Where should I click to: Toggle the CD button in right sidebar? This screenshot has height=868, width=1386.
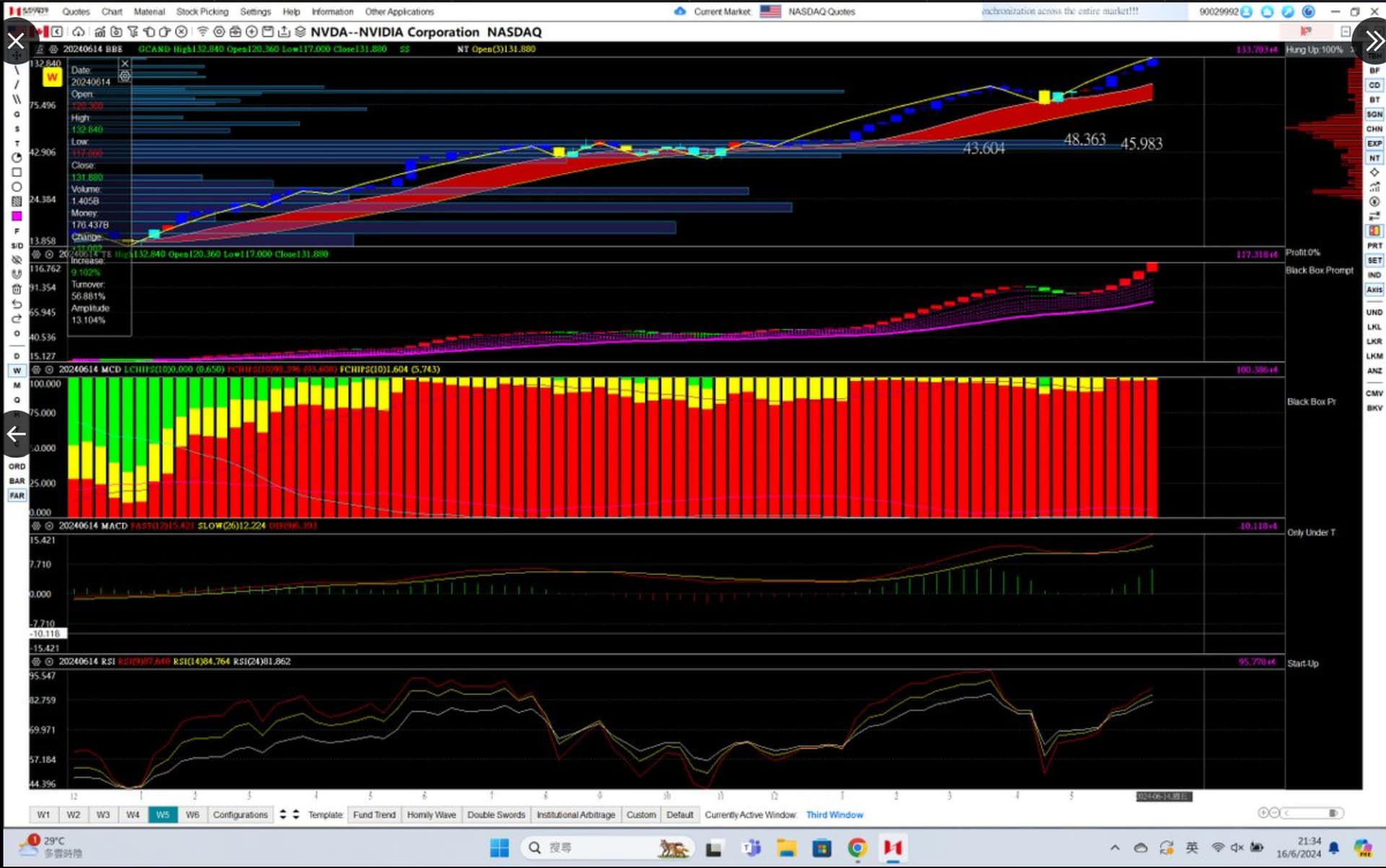click(1374, 85)
